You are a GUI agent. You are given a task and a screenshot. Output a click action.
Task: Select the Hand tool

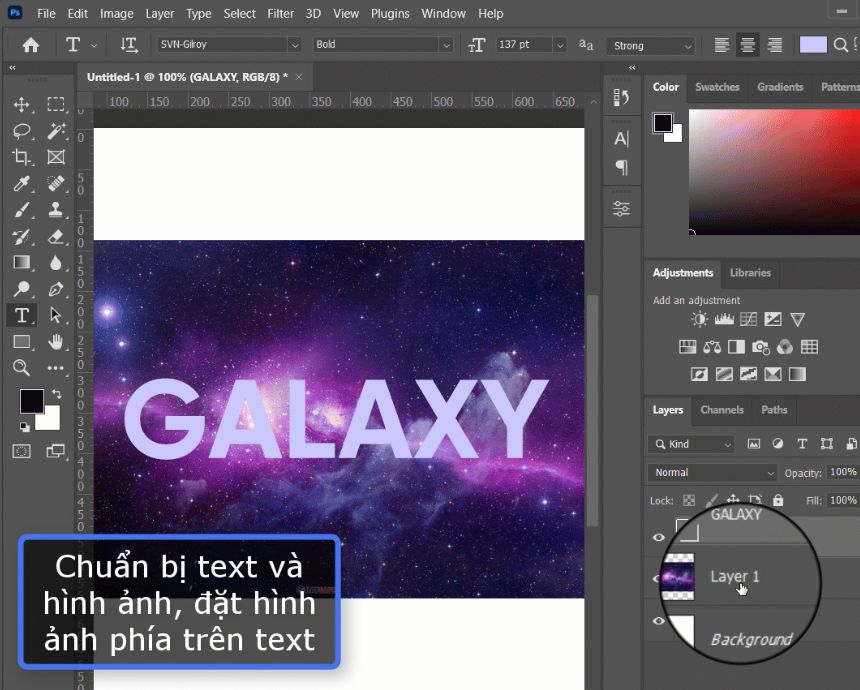click(55, 342)
